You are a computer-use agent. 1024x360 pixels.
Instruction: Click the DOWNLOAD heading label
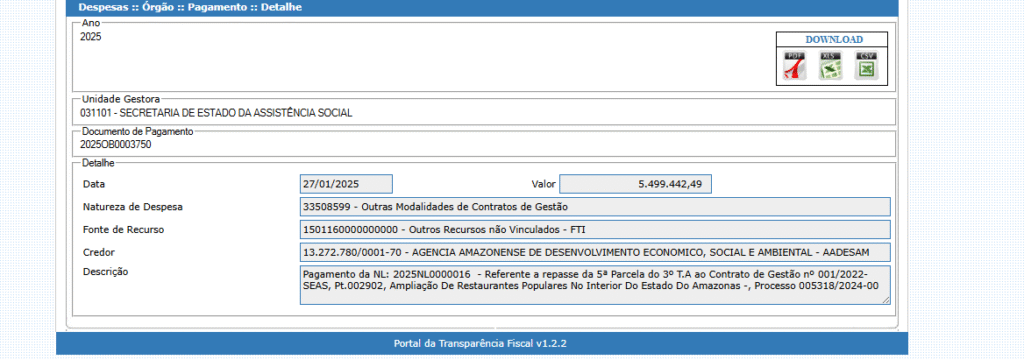pyautogui.click(x=834, y=39)
